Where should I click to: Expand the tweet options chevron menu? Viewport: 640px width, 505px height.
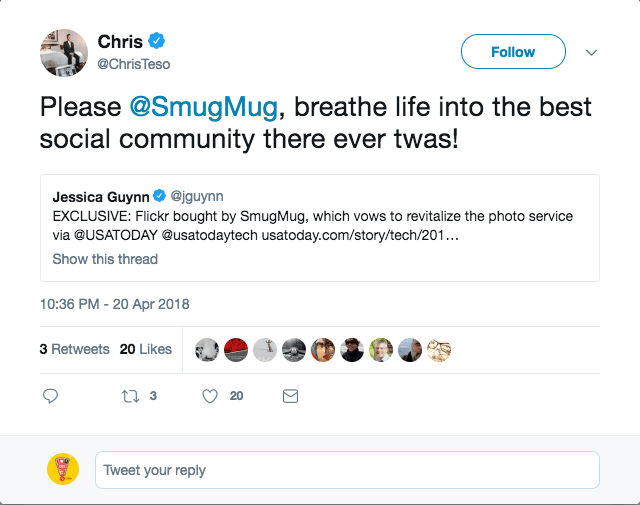point(591,52)
